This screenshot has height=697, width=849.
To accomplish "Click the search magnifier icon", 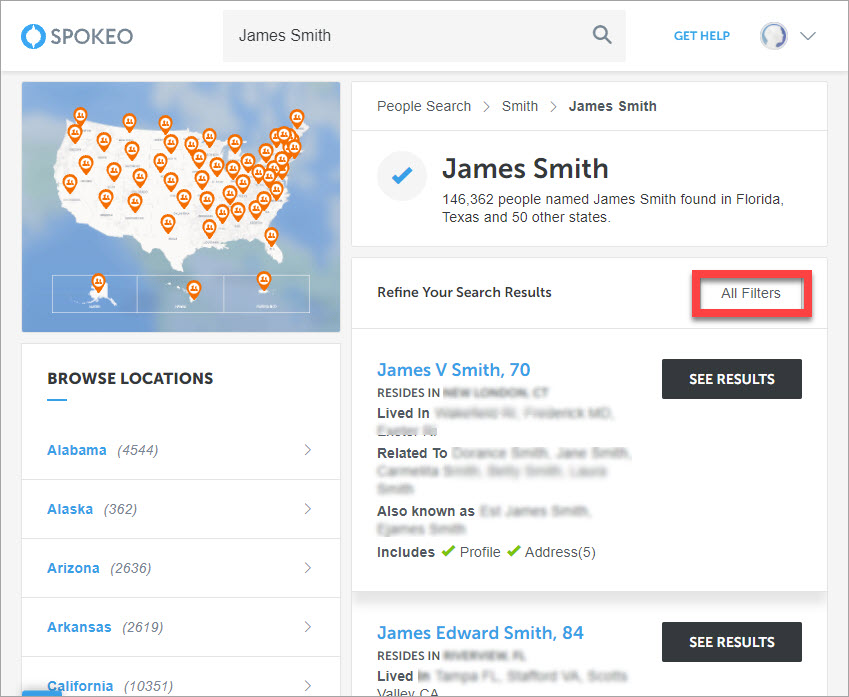I will (x=602, y=35).
